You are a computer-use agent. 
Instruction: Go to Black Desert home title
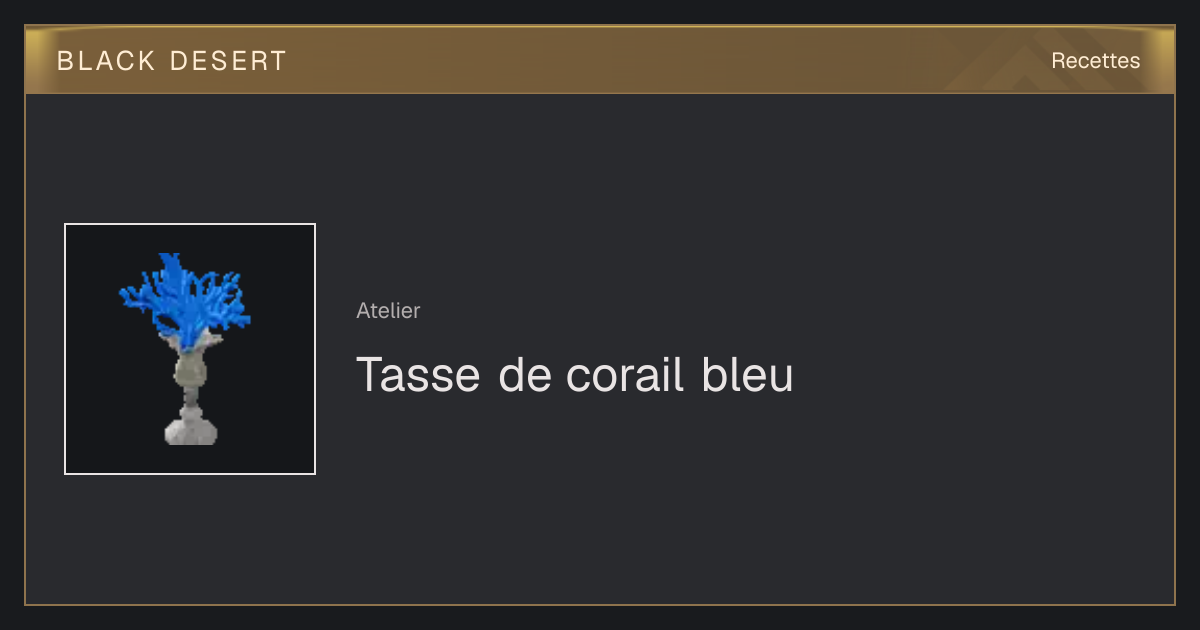[172, 61]
